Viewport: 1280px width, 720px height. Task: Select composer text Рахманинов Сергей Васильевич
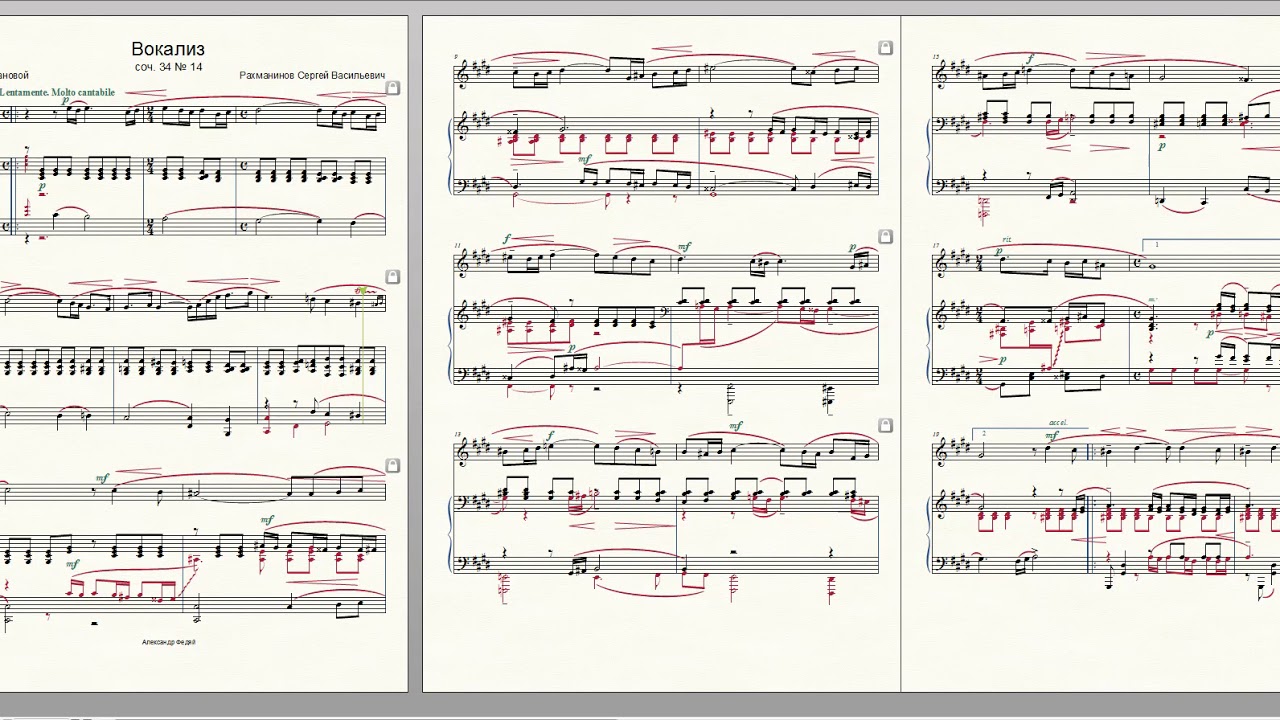[312, 75]
